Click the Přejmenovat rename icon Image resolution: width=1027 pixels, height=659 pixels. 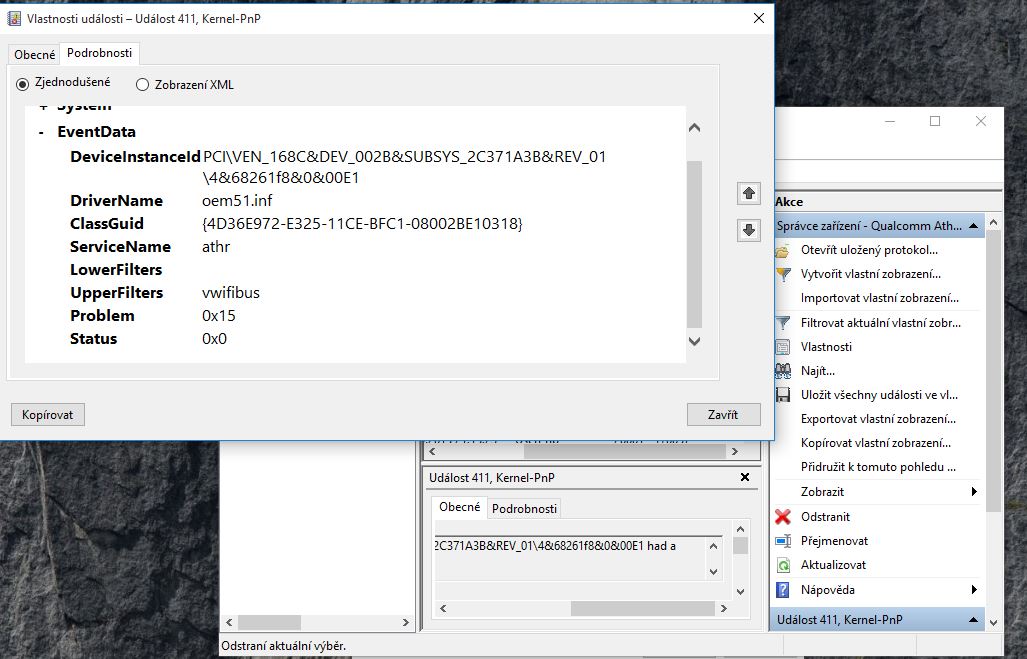783,541
